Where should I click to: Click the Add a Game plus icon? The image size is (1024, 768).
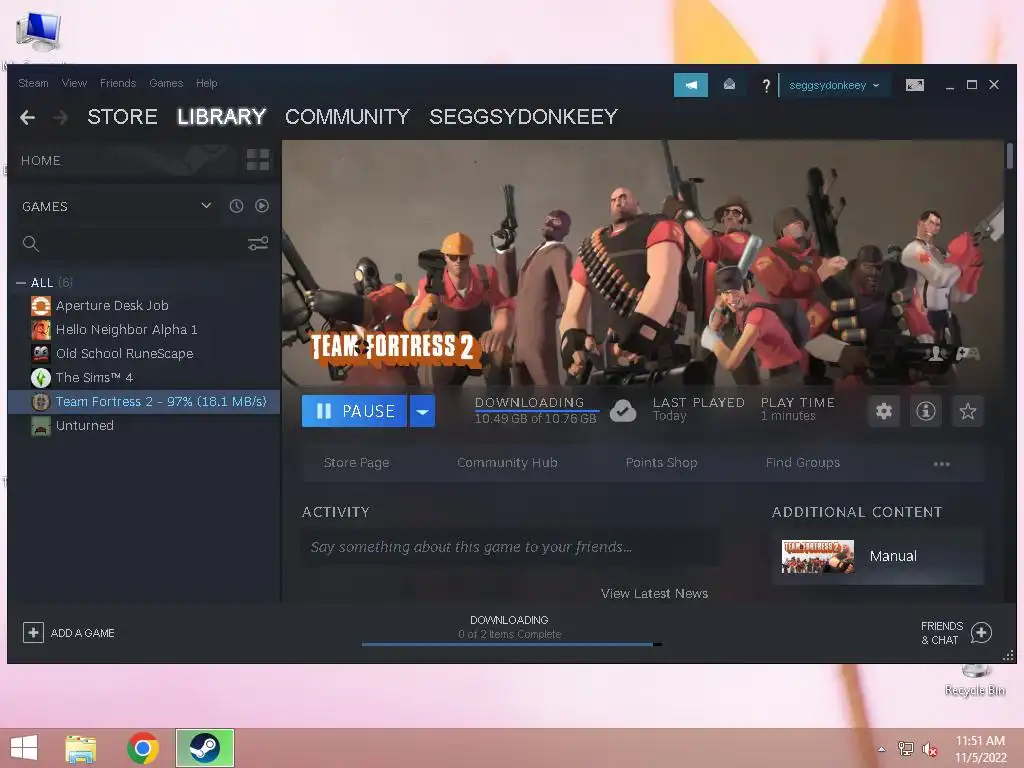tap(33, 632)
